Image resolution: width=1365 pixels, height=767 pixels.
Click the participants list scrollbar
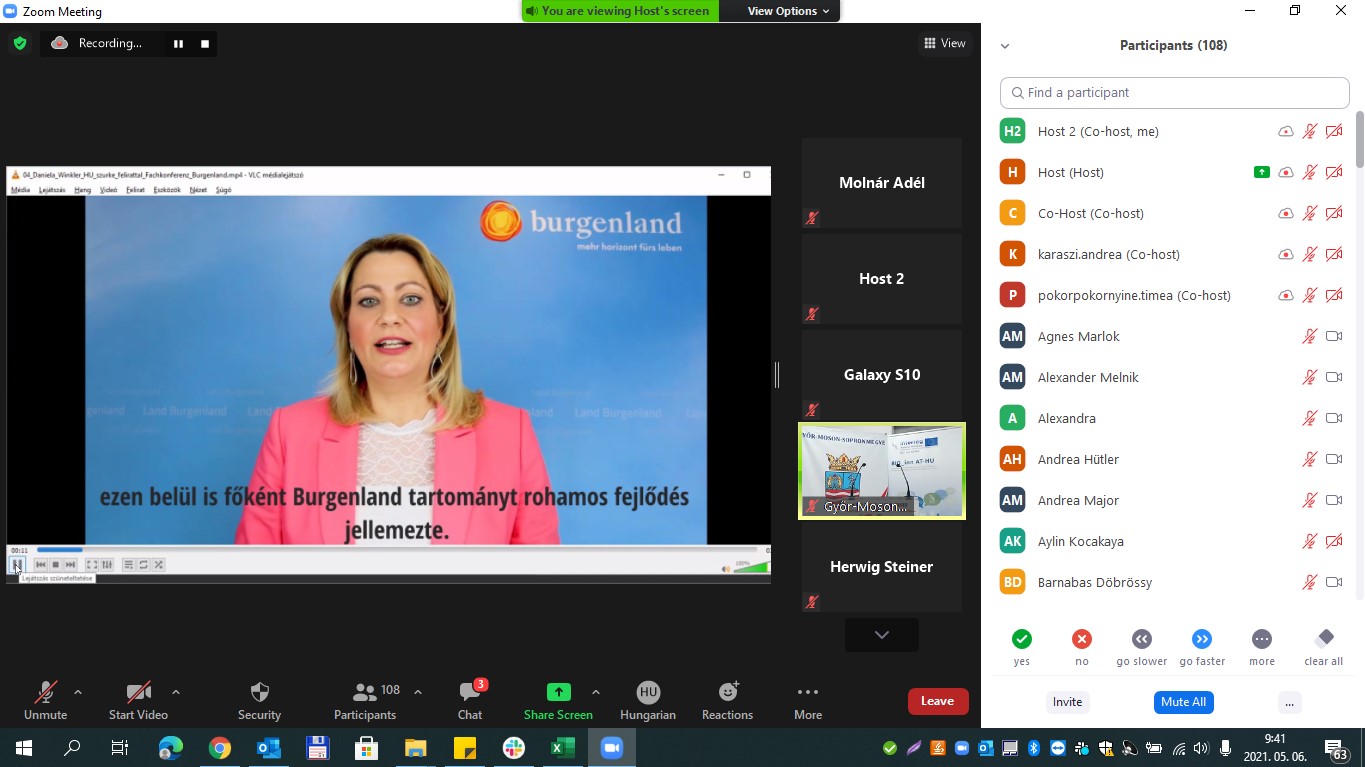pyautogui.click(x=1359, y=140)
